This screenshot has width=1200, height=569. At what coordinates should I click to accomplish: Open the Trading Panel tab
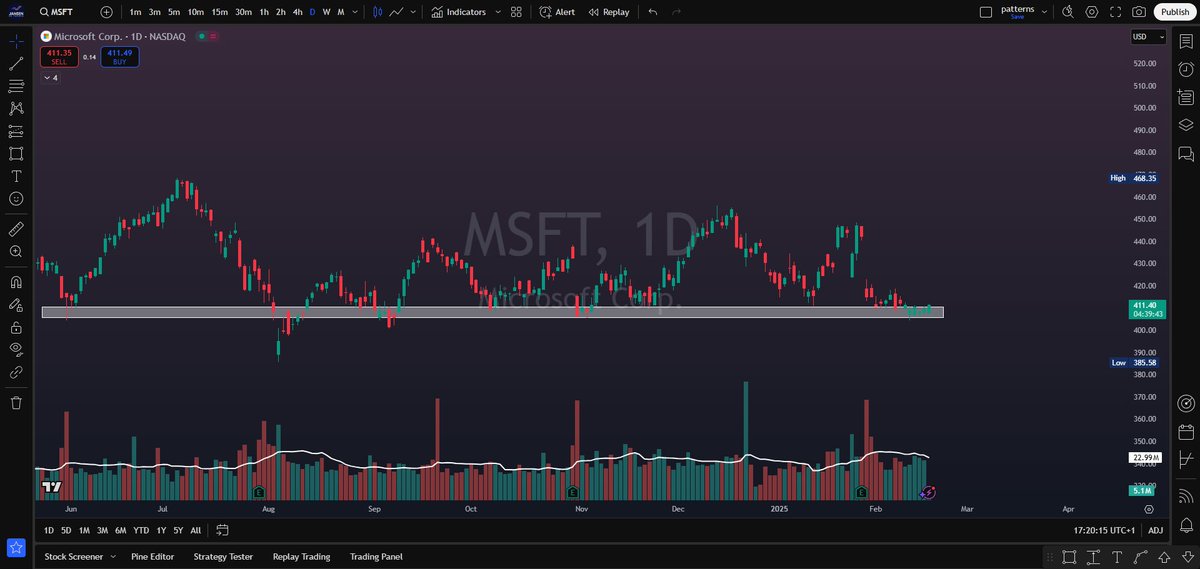(376, 556)
